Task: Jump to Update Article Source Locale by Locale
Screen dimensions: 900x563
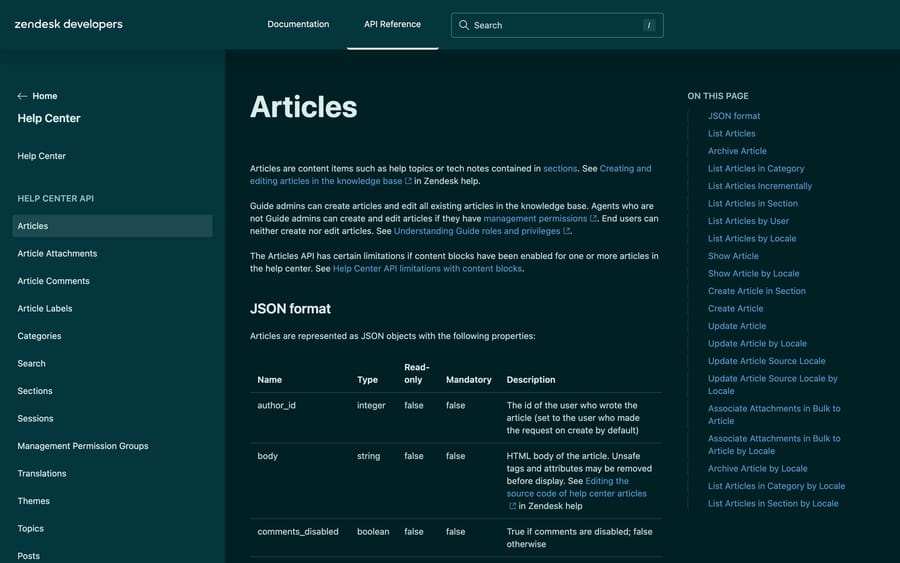Action: pyautogui.click(x=773, y=385)
